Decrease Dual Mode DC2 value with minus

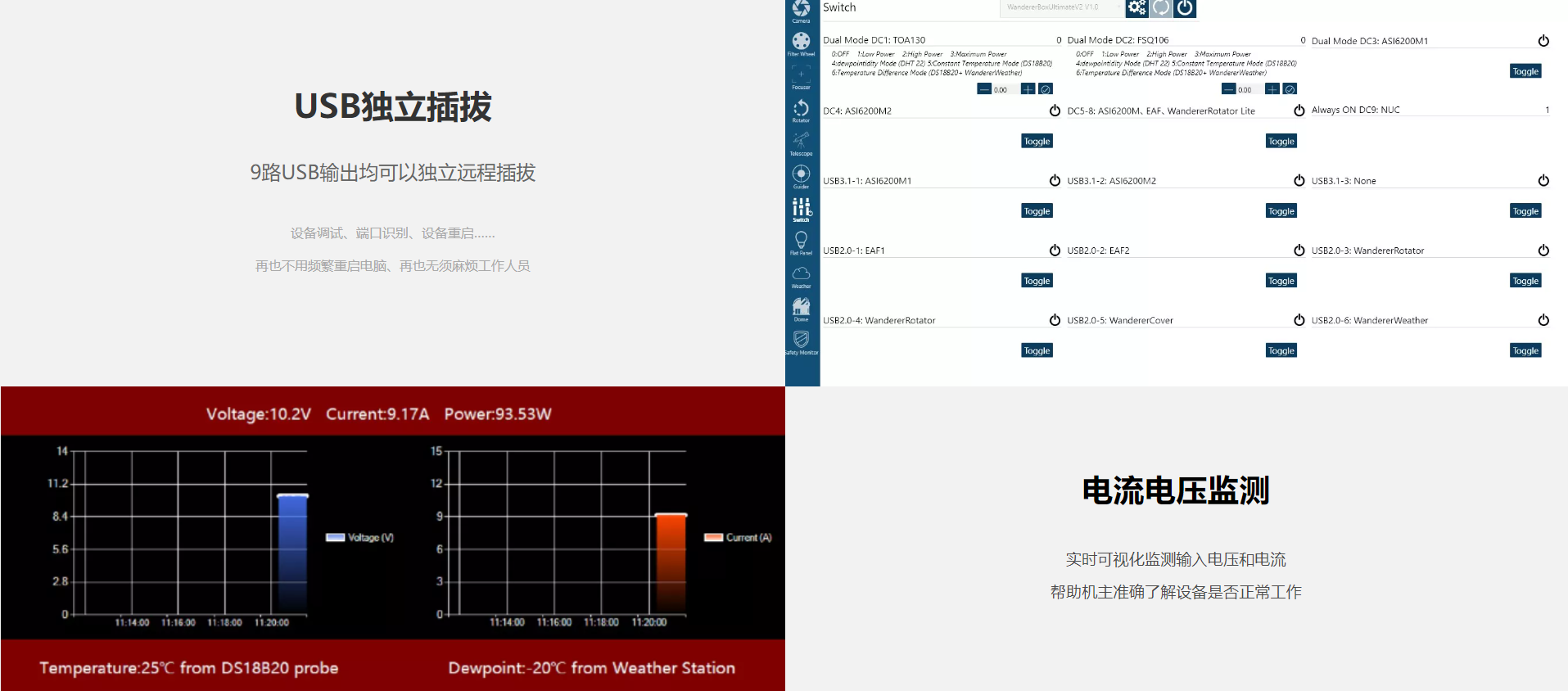pyautogui.click(x=1228, y=89)
